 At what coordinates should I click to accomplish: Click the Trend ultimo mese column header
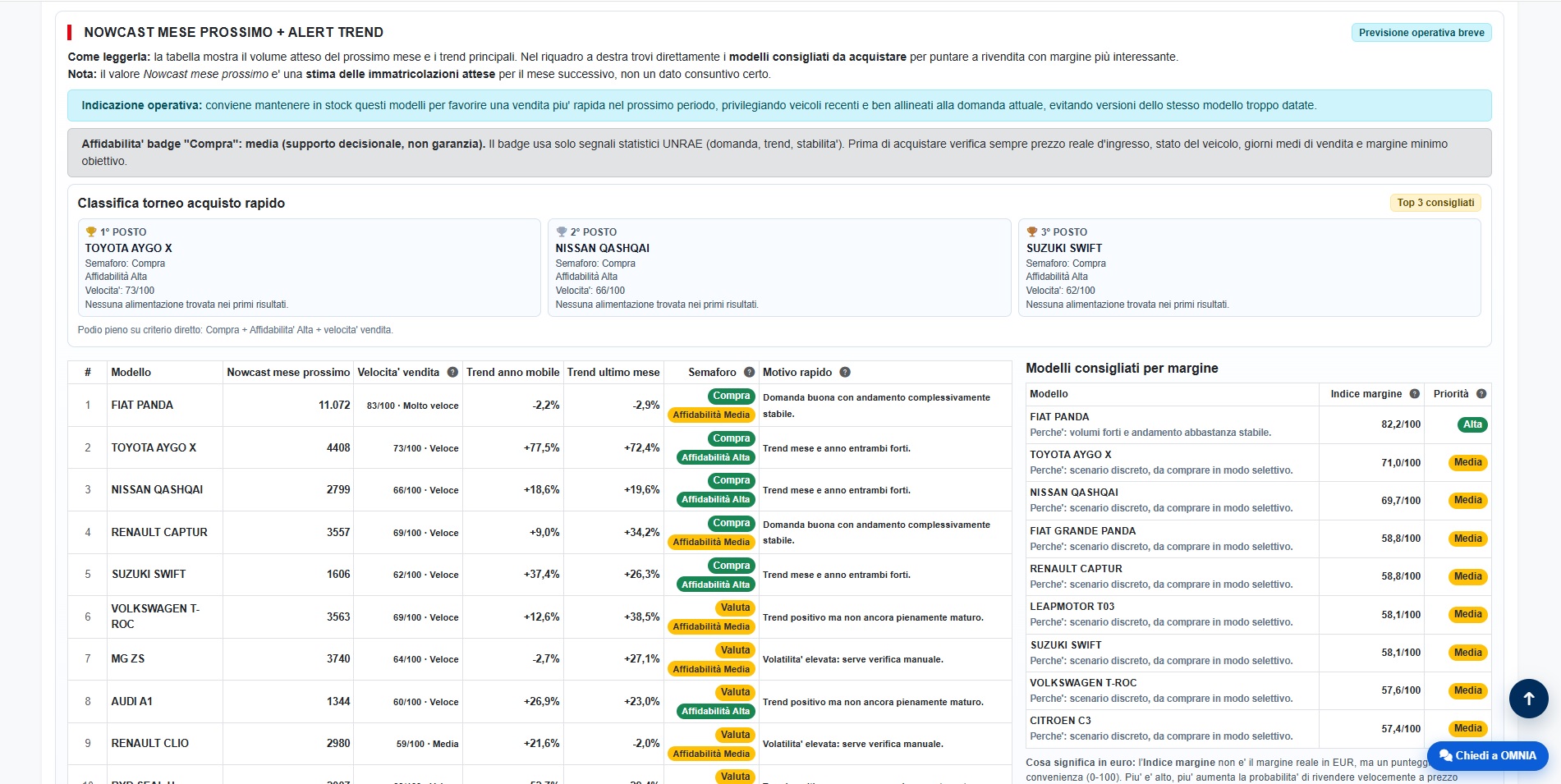click(613, 372)
